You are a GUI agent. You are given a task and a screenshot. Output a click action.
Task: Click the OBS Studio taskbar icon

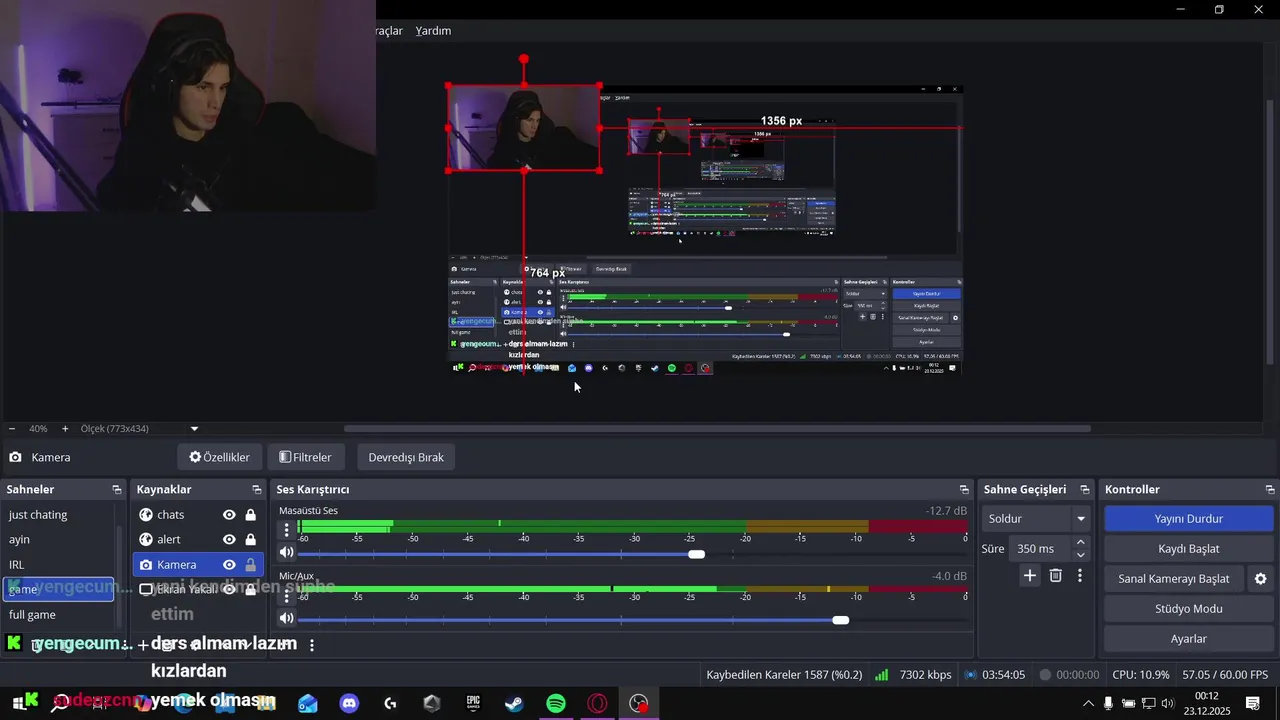(639, 704)
